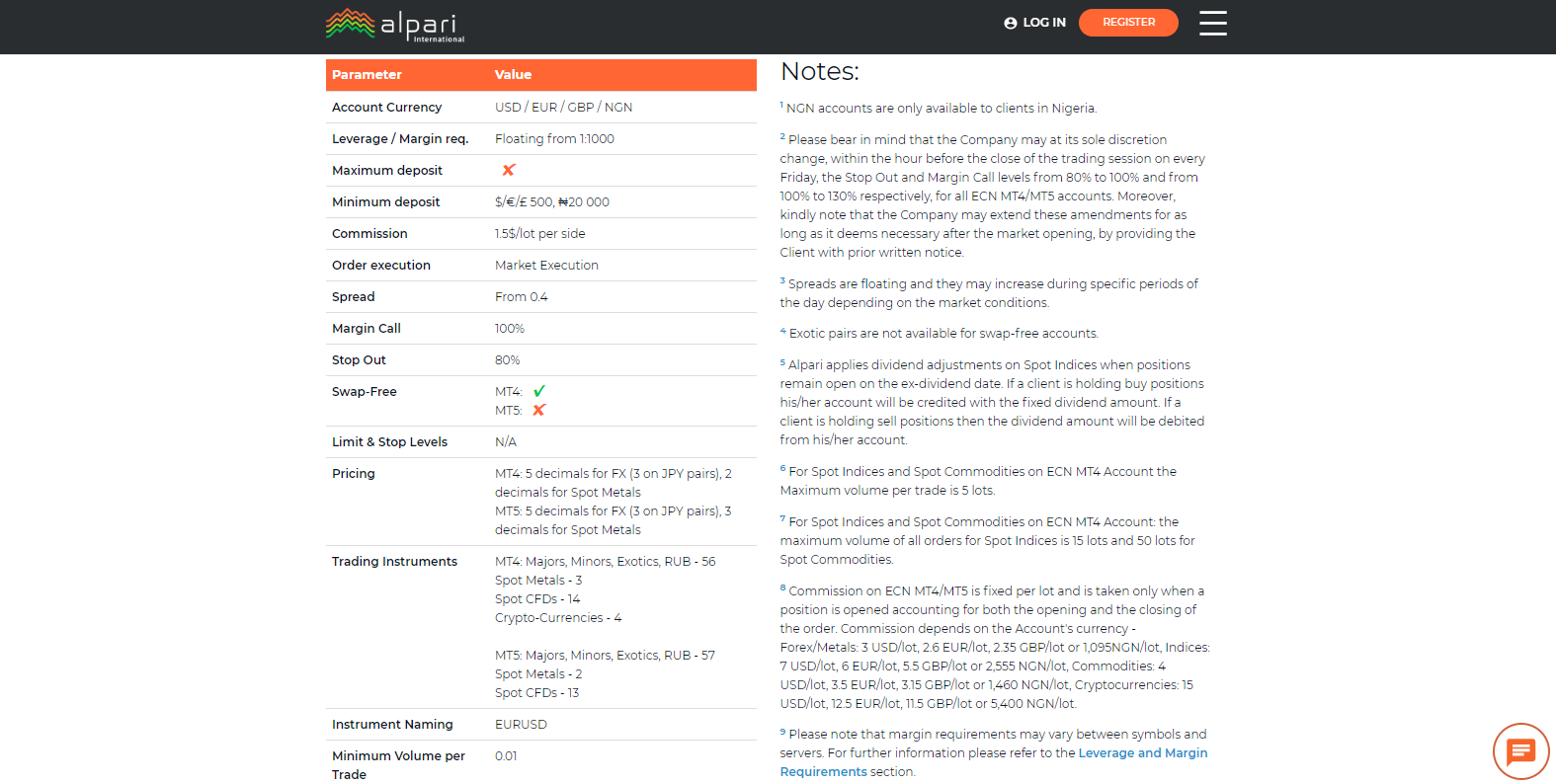Click the Market Execution value
Screen dimensions: 1556x784
546,265
